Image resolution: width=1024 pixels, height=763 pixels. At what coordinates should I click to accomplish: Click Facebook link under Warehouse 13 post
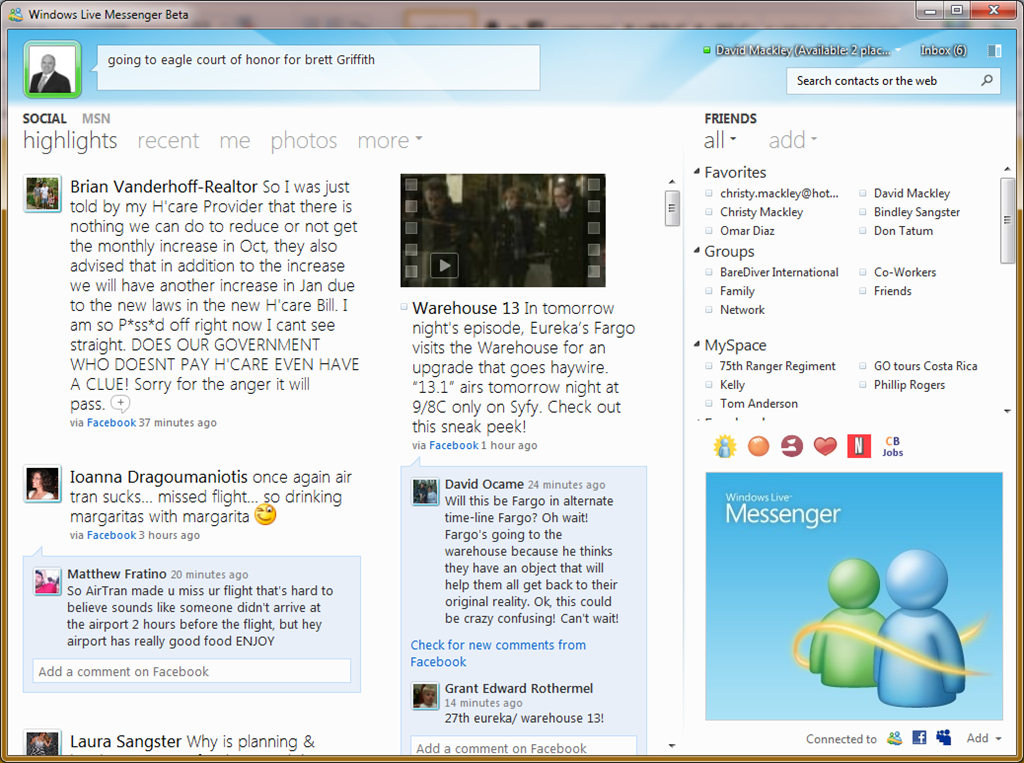tap(453, 445)
